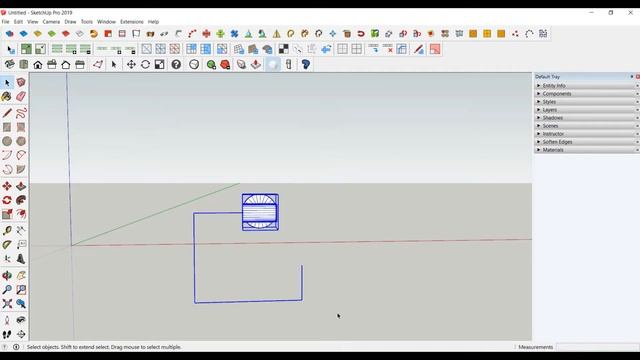Open the Edit menu
Viewport: 640px width, 360px height.
(x=18, y=22)
